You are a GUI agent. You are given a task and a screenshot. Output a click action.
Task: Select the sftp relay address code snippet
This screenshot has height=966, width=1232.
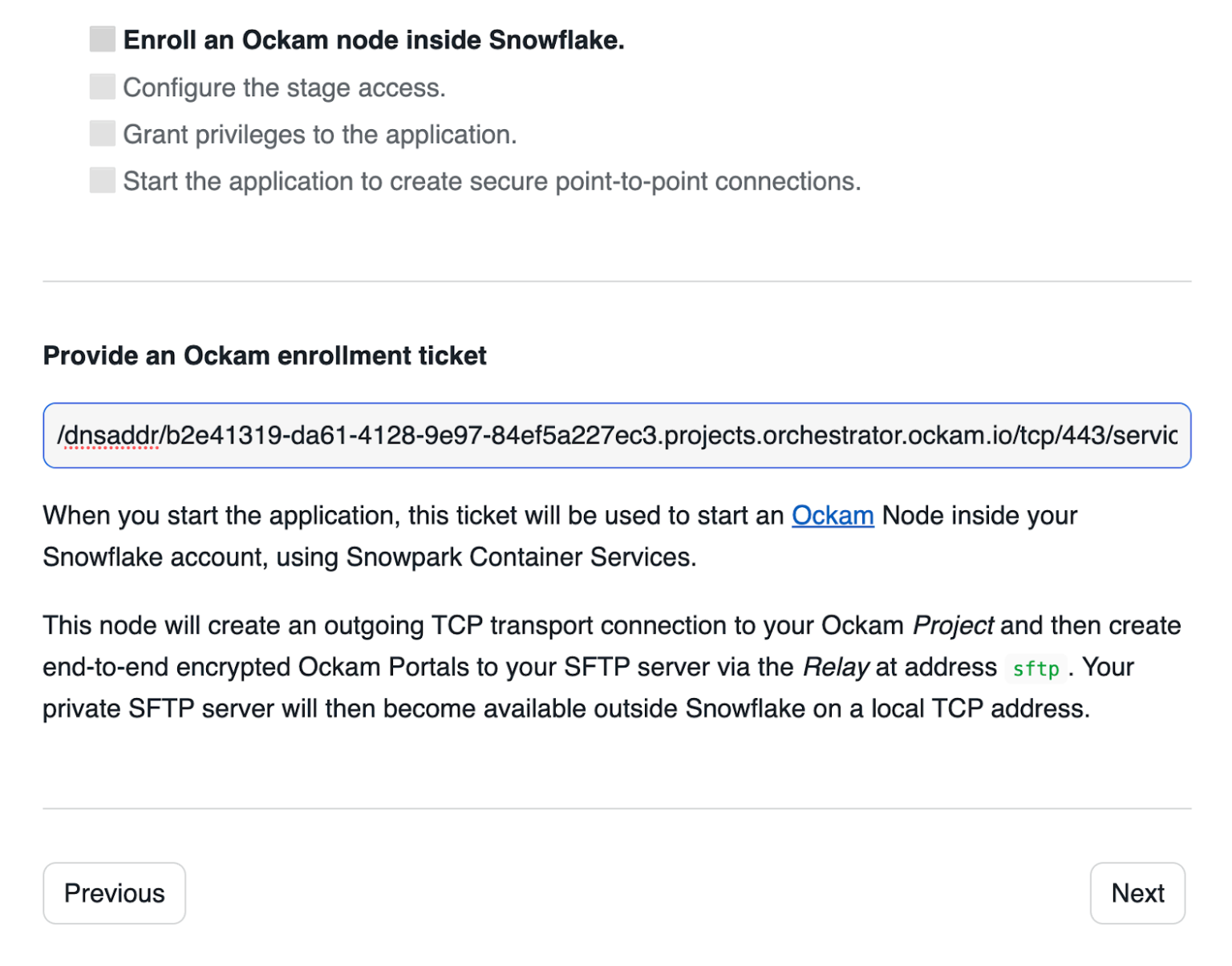(x=1035, y=668)
